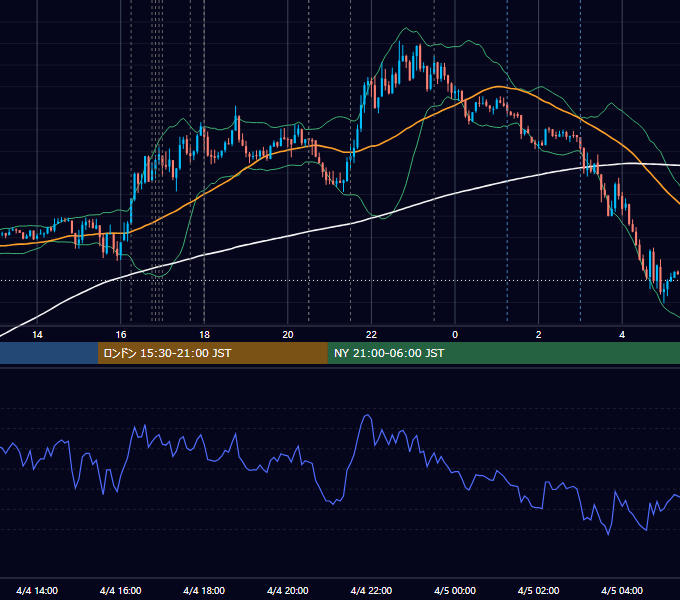Screen dimensions: 680x600
Task: Click the 2 hour axis label
Action: click(538, 335)
